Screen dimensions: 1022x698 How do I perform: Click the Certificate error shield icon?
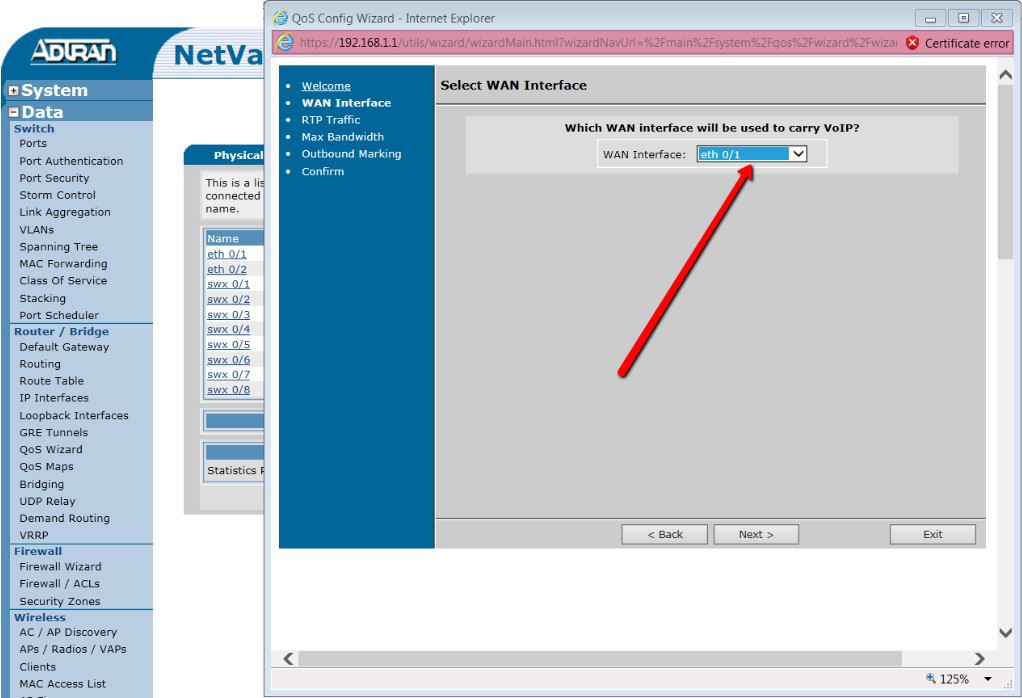[x=912, y=43]
